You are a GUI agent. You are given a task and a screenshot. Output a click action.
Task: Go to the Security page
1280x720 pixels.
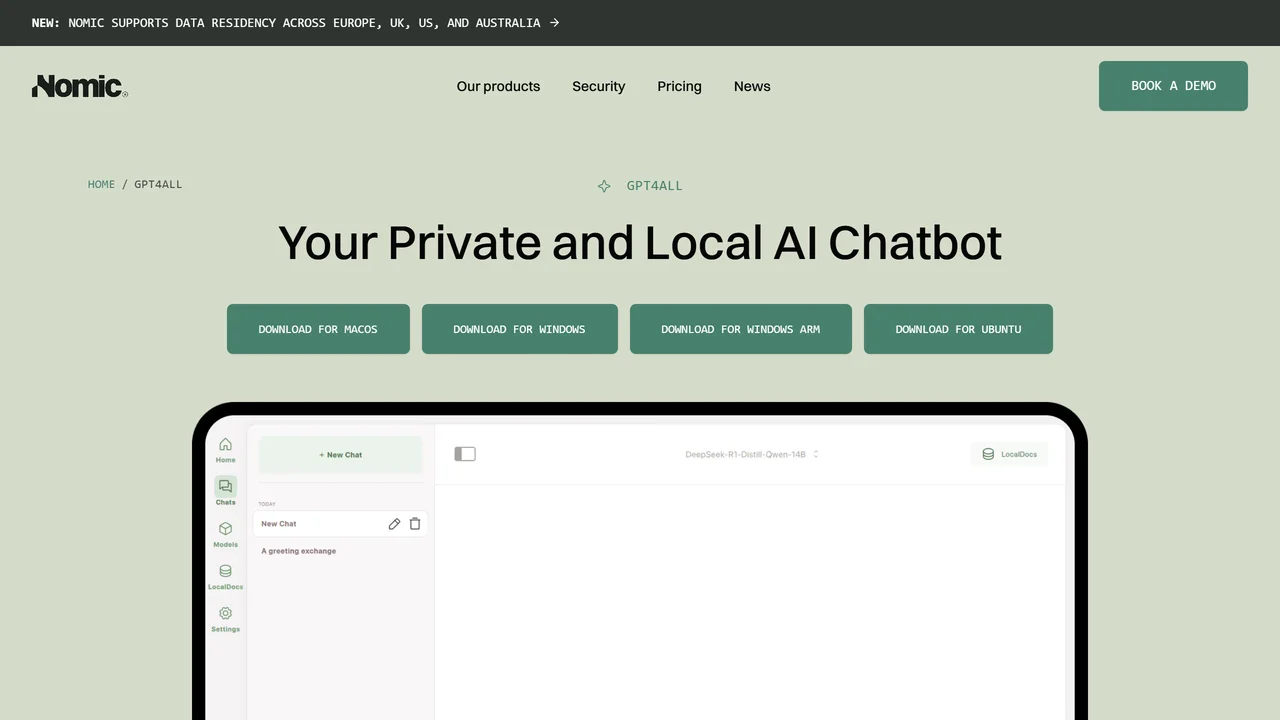[x=599, y=86]
